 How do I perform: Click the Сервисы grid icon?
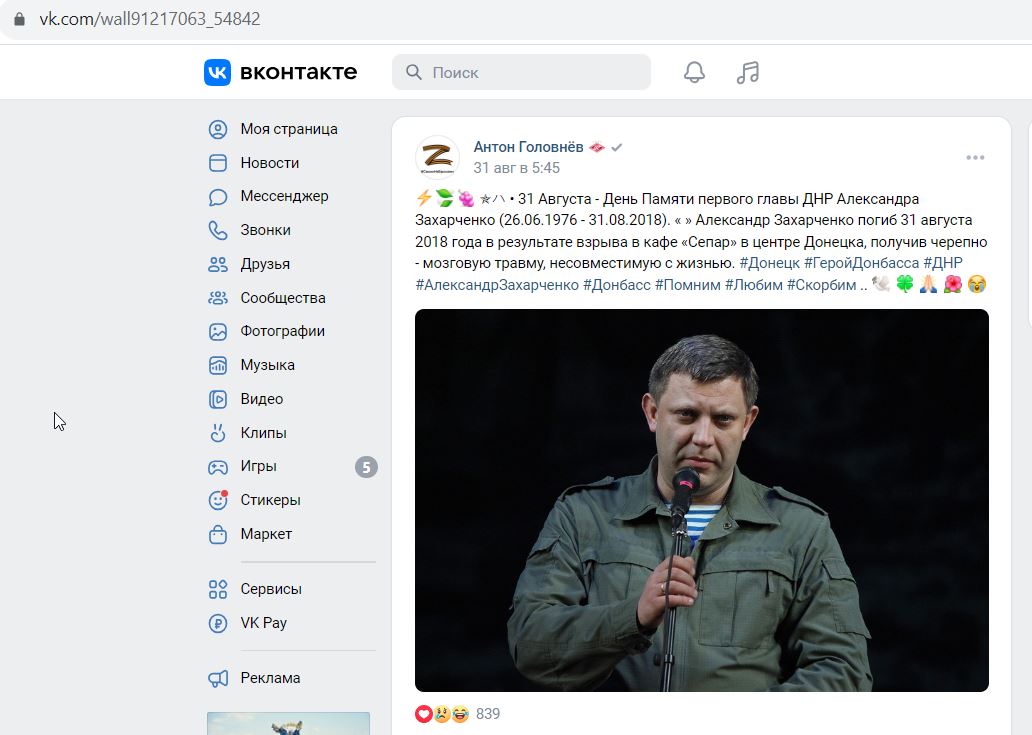(218, 589)
